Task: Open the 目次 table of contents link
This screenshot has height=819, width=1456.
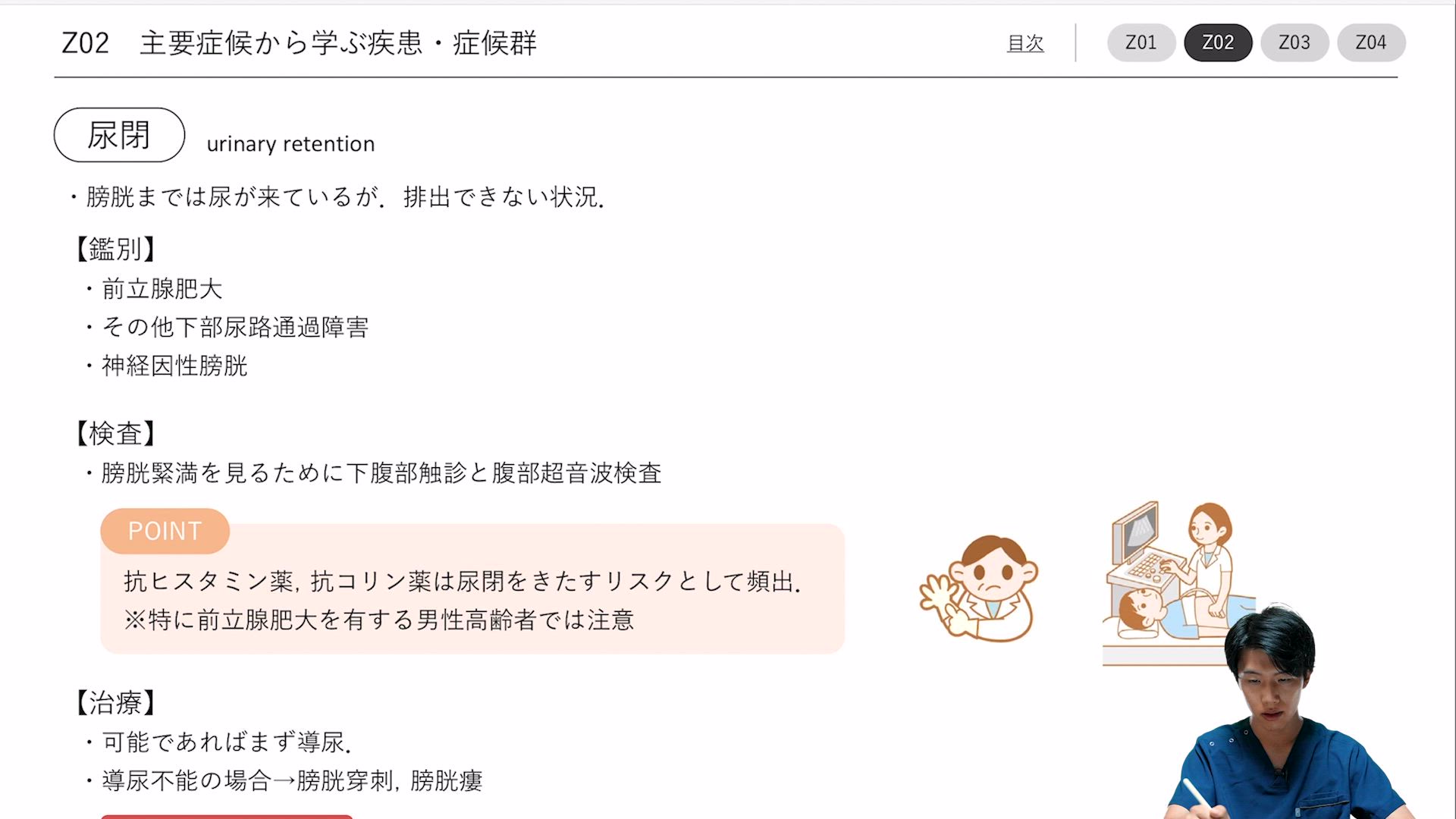Action: tap(1025, 43)
